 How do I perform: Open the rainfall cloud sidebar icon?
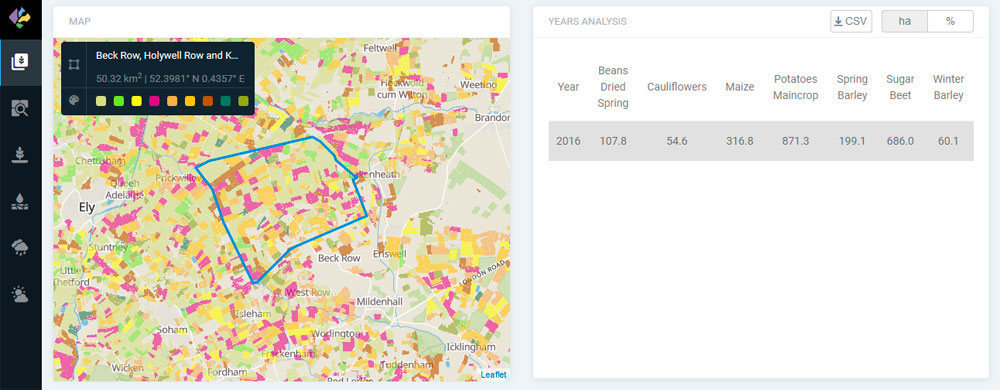click(x=20, y=248)
